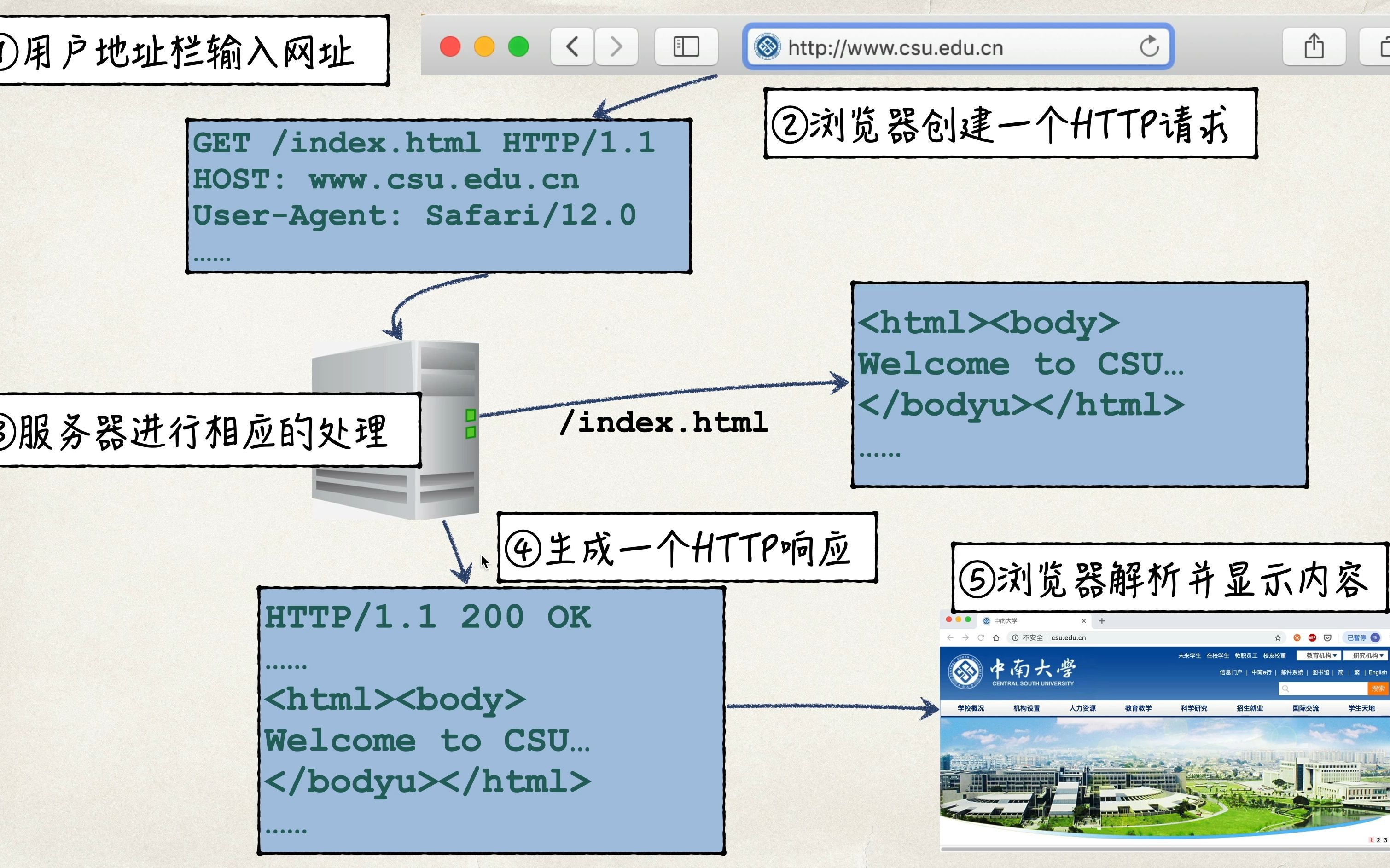Image resolution: width=1390 pixels, height=868 pixels.
Task: Click the 已暂停 profile button
Action: [1363, 637]
